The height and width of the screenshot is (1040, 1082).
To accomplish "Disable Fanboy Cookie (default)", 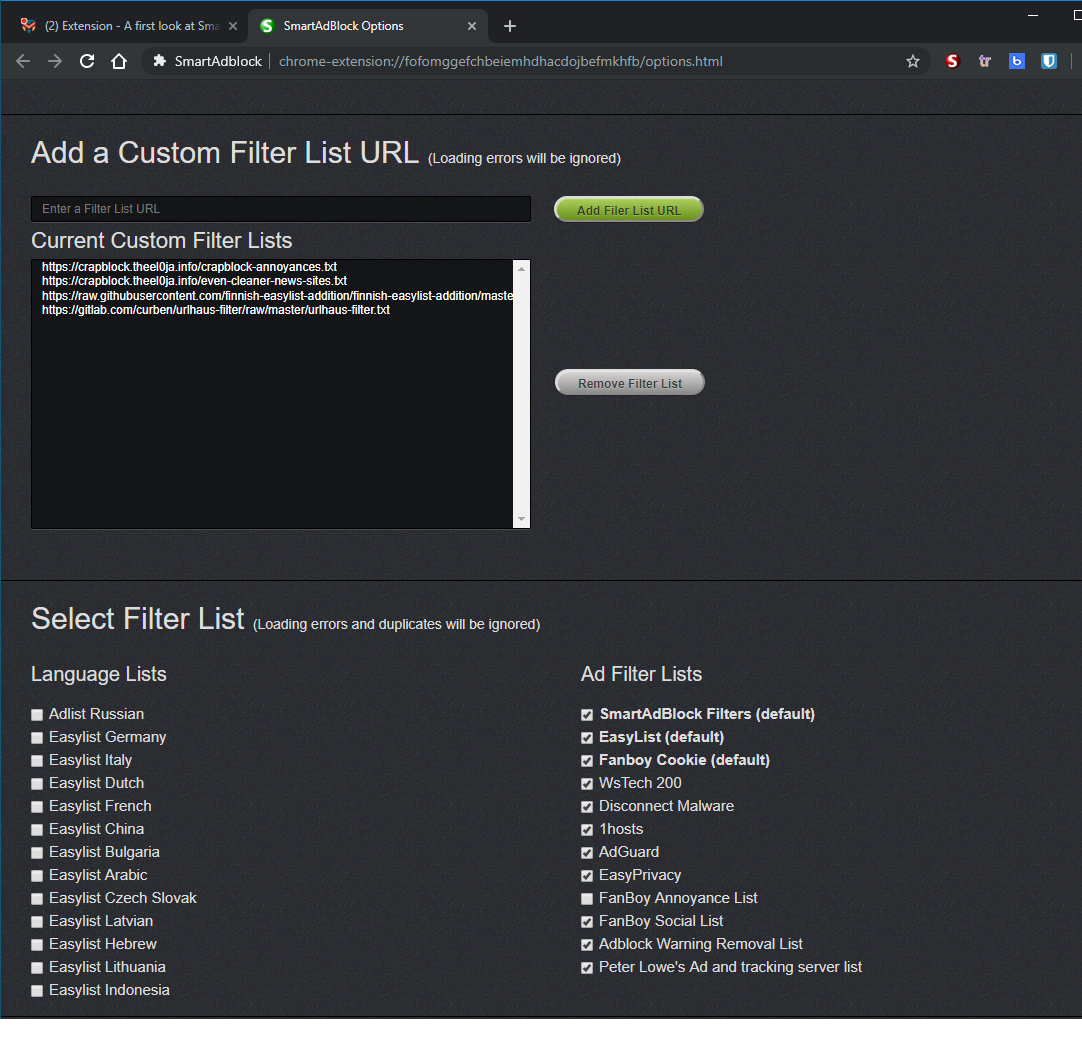I will [x=587, y=761].
